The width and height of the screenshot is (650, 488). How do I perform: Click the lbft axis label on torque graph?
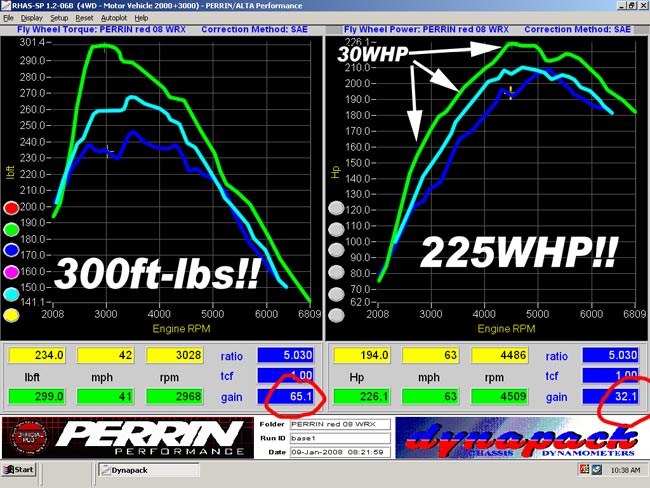10,172
